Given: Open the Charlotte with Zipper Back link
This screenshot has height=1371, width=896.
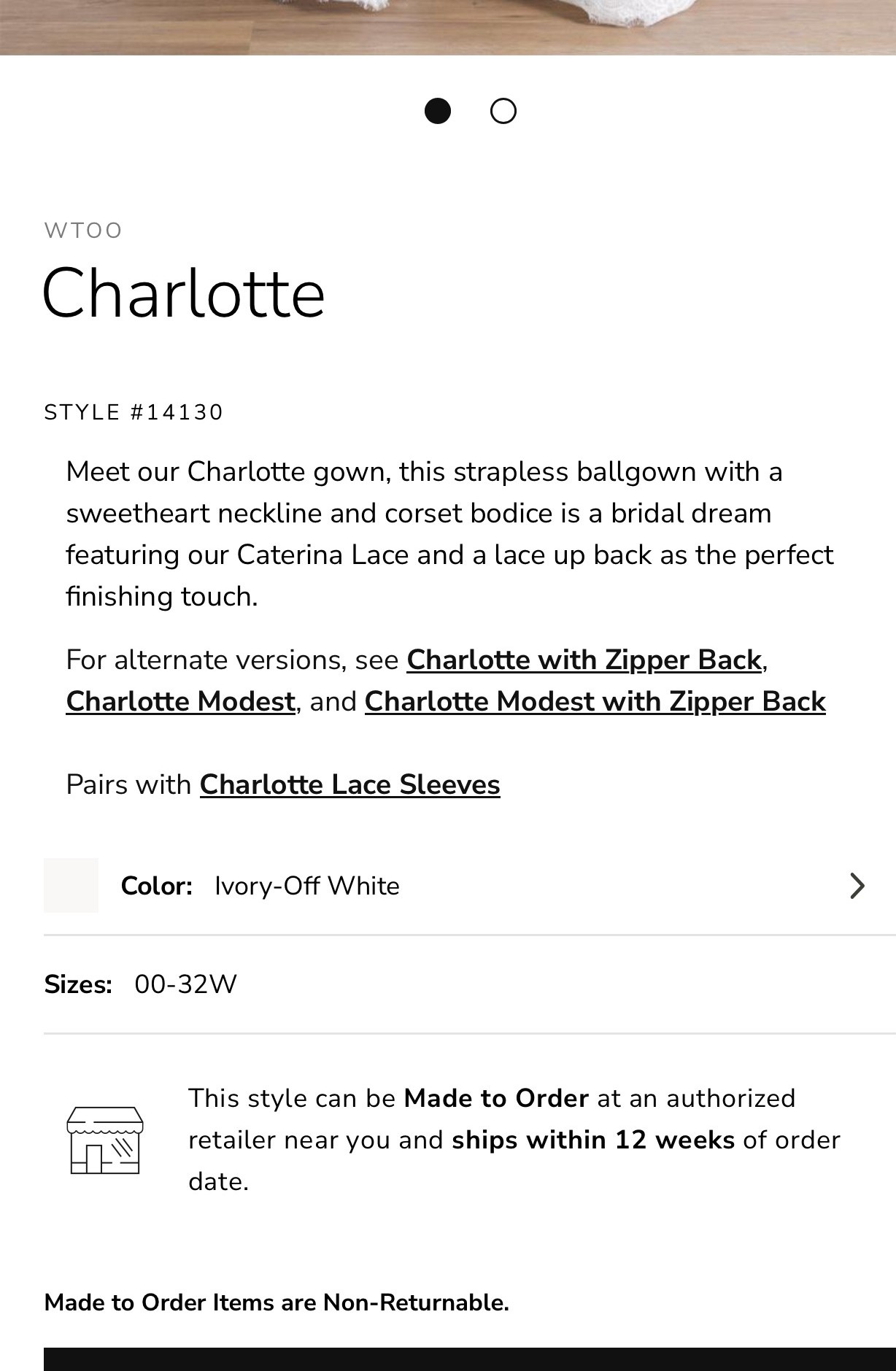Looking at the screenshot, I should tap(584, 660).
